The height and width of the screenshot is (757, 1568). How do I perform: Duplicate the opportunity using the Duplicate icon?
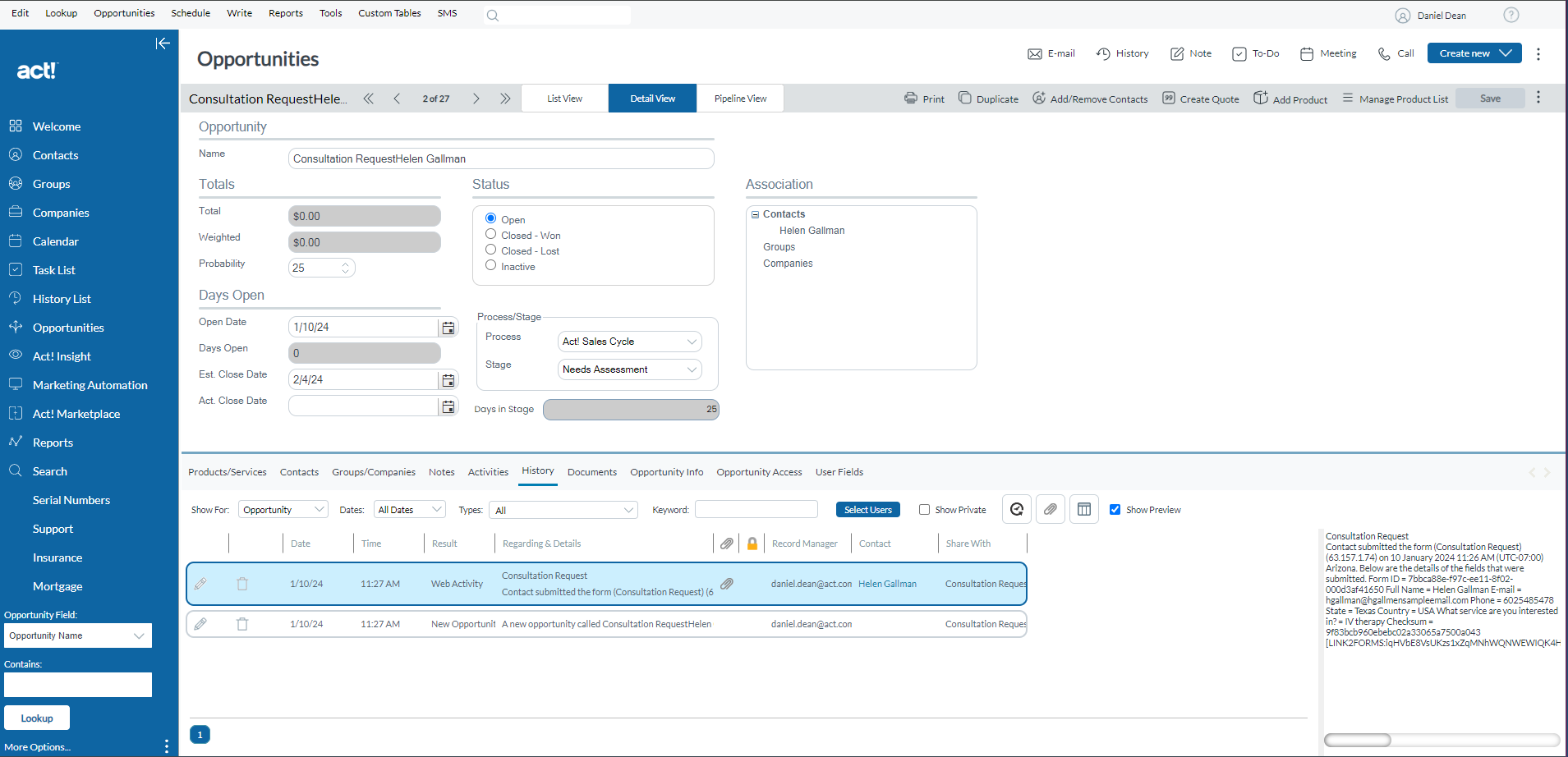tap(964, 98)
